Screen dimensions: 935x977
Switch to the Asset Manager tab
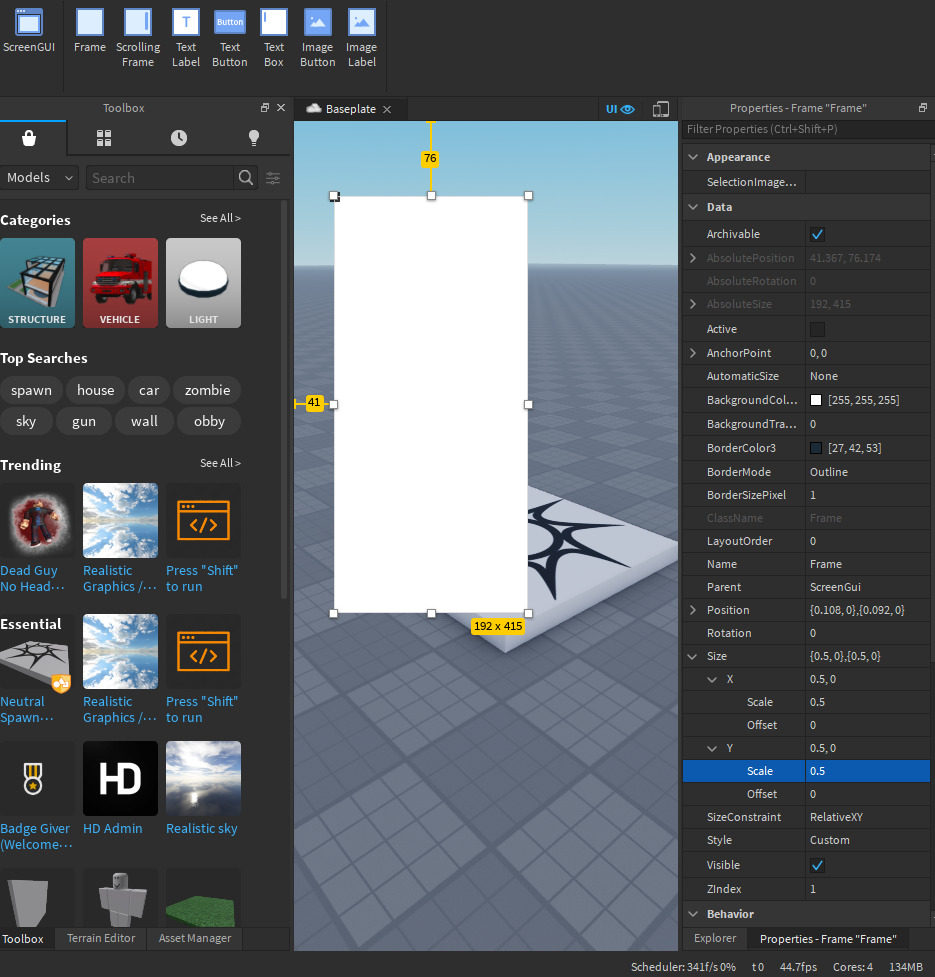pos(195,938)
